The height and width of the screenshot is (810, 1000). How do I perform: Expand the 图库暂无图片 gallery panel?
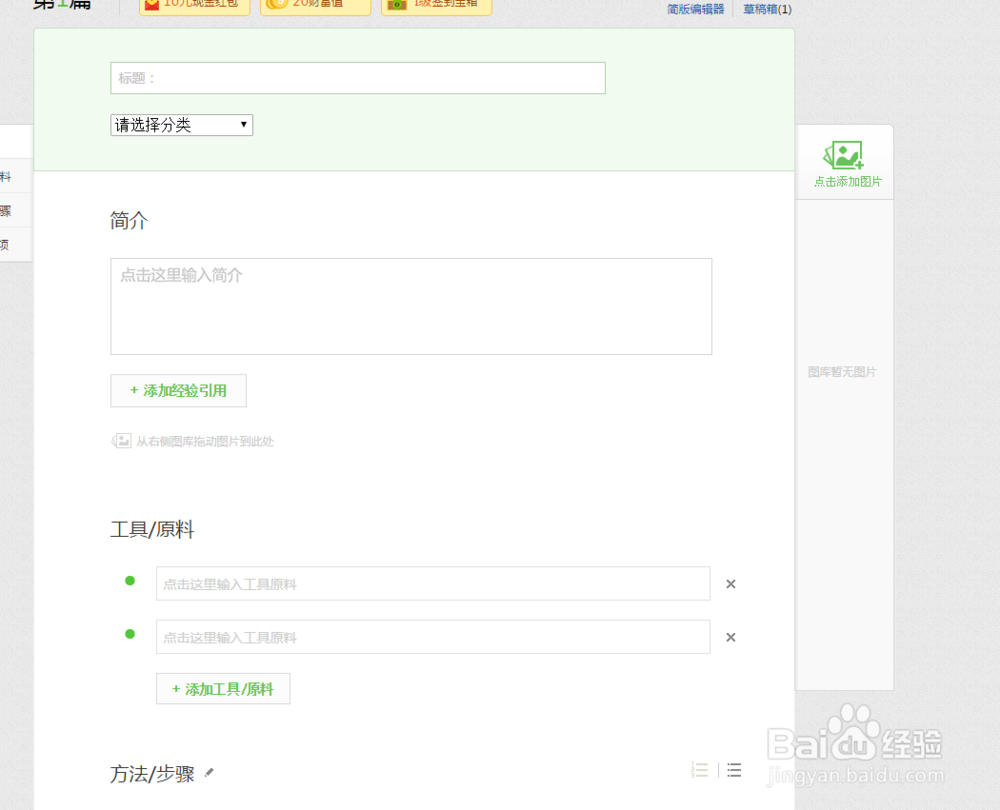coord(844,371)
